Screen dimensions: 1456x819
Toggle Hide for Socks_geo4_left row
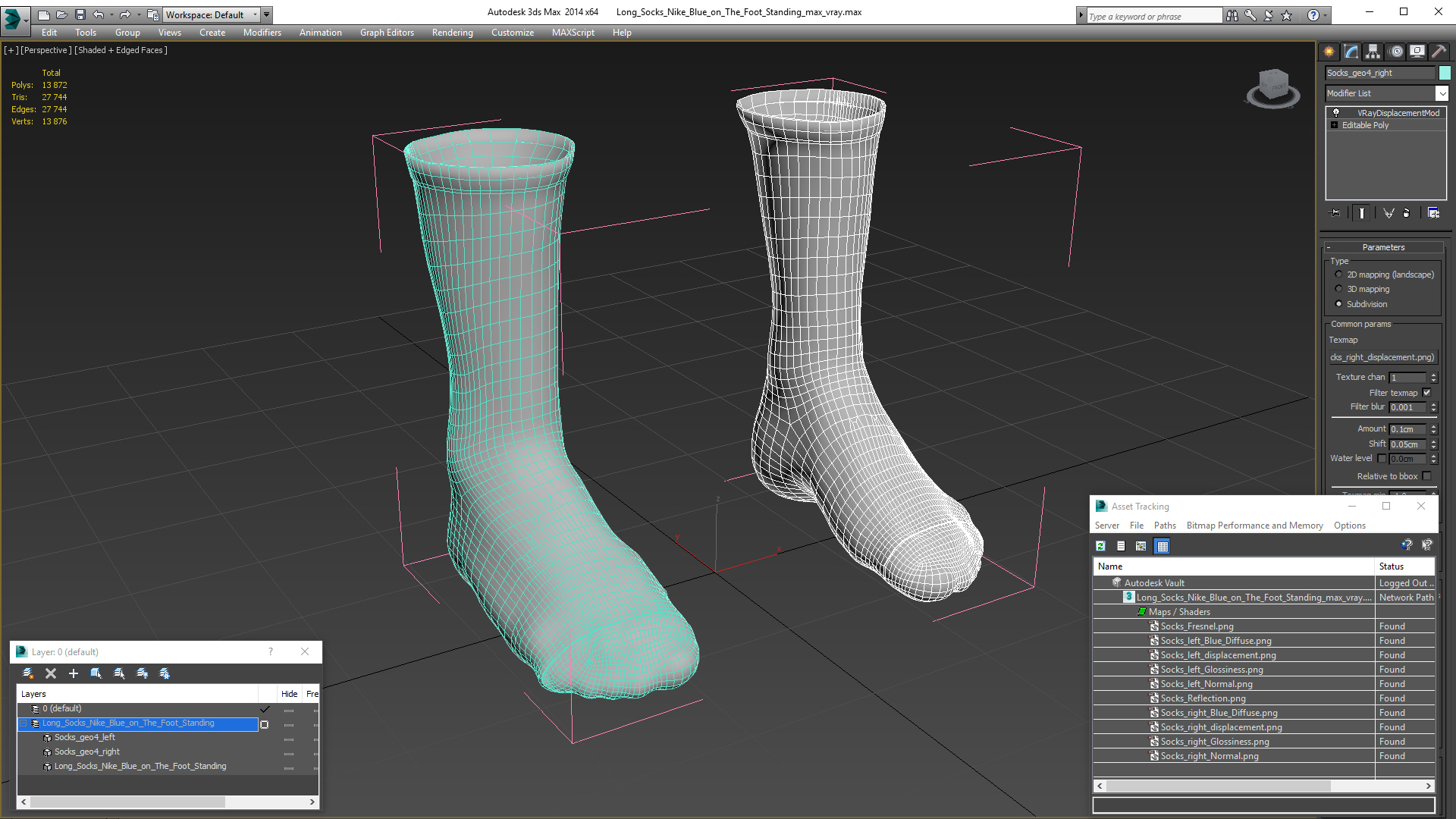[x=289, y=738]
